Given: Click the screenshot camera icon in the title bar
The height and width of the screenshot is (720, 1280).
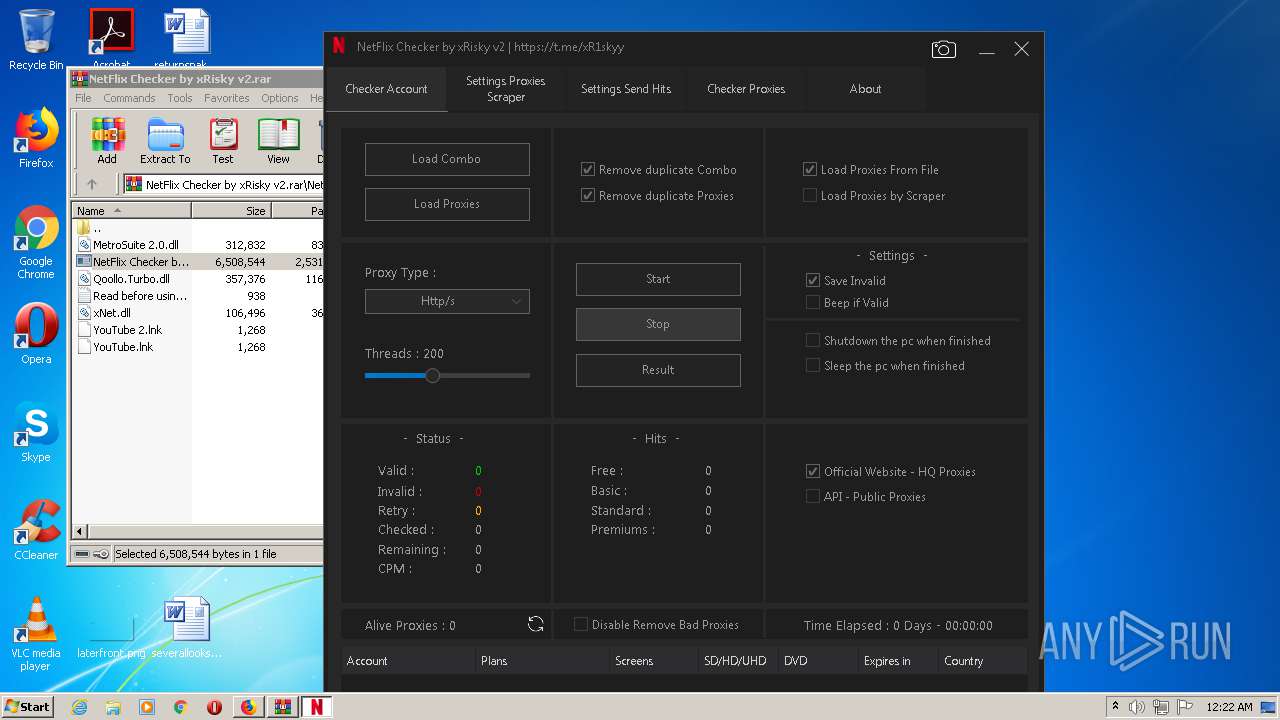Looking at the screenshot, I should pos(943,49).
